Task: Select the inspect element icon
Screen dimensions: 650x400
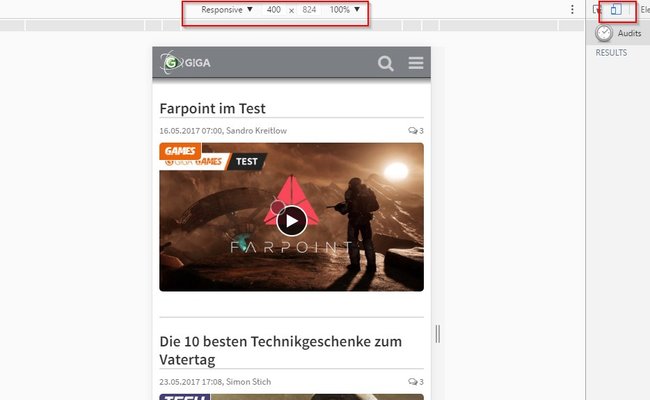Action: point(597,9)
